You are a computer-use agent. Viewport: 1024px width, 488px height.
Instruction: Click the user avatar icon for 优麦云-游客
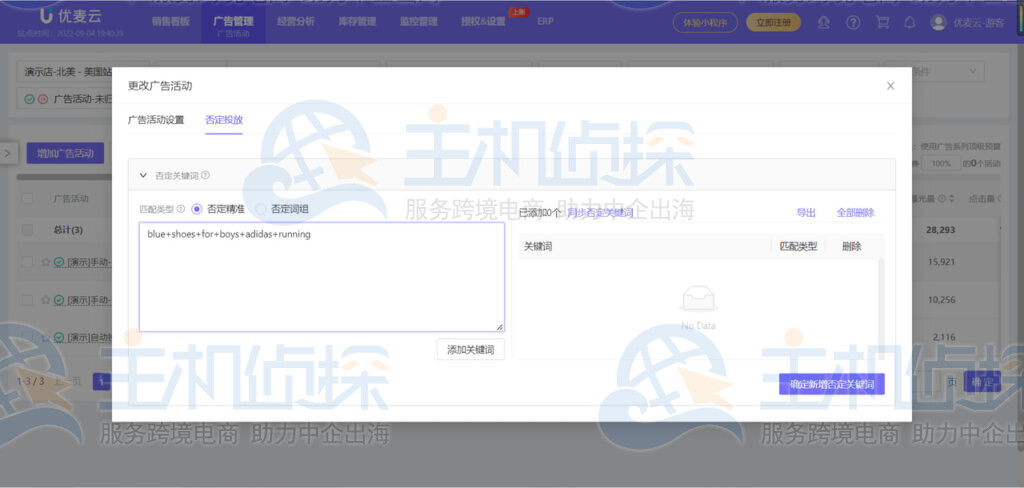[x=938, y=22]
